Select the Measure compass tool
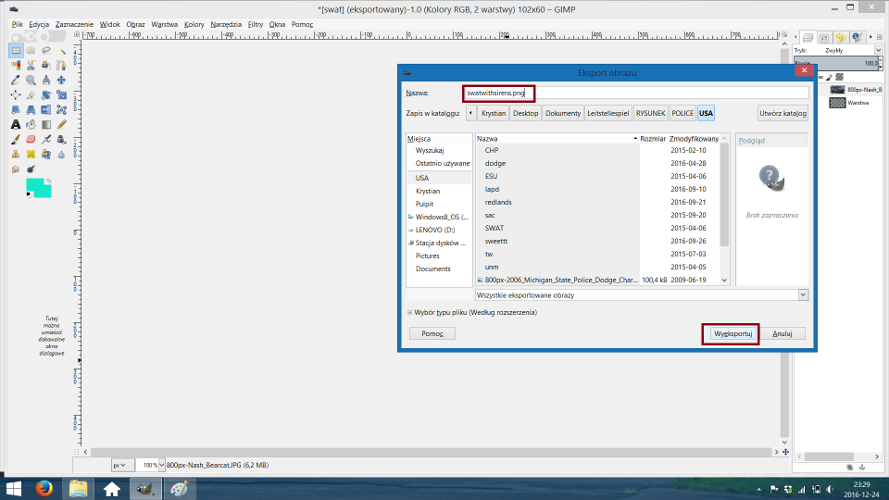Screen dimensions: 889x500 click(46, 80)
